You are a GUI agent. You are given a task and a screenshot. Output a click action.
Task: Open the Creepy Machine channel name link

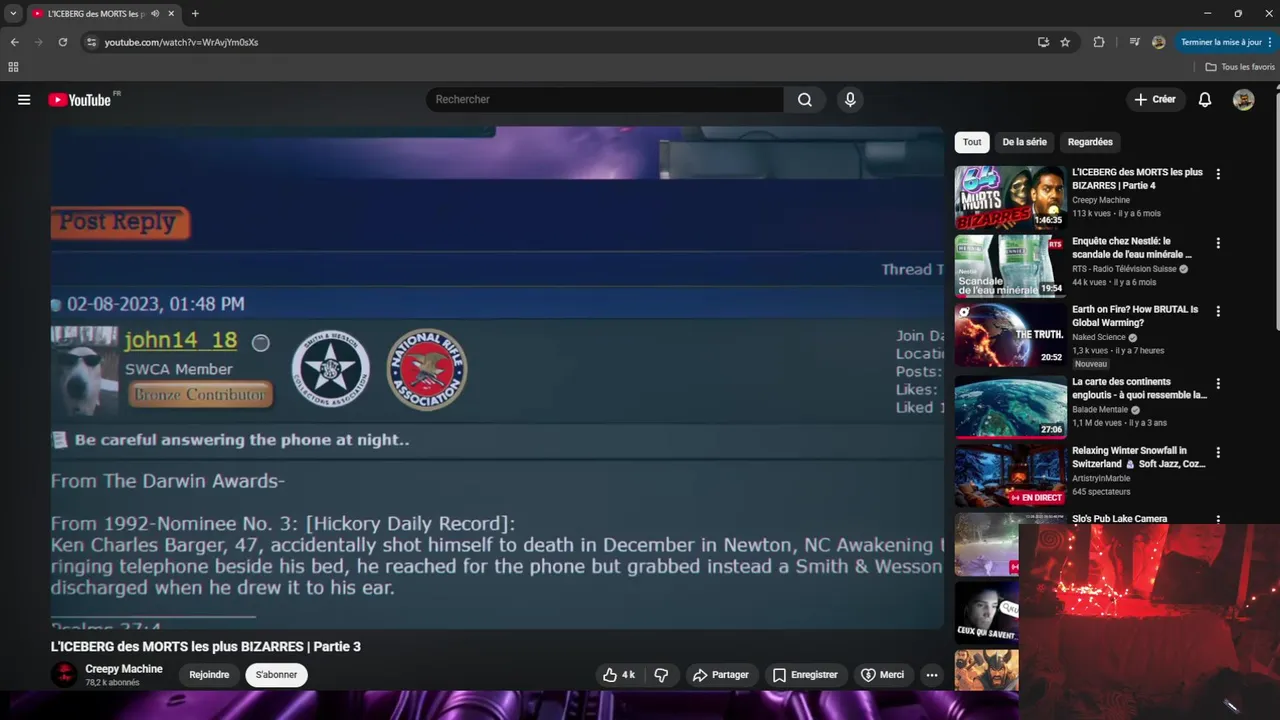coord(124,669)
